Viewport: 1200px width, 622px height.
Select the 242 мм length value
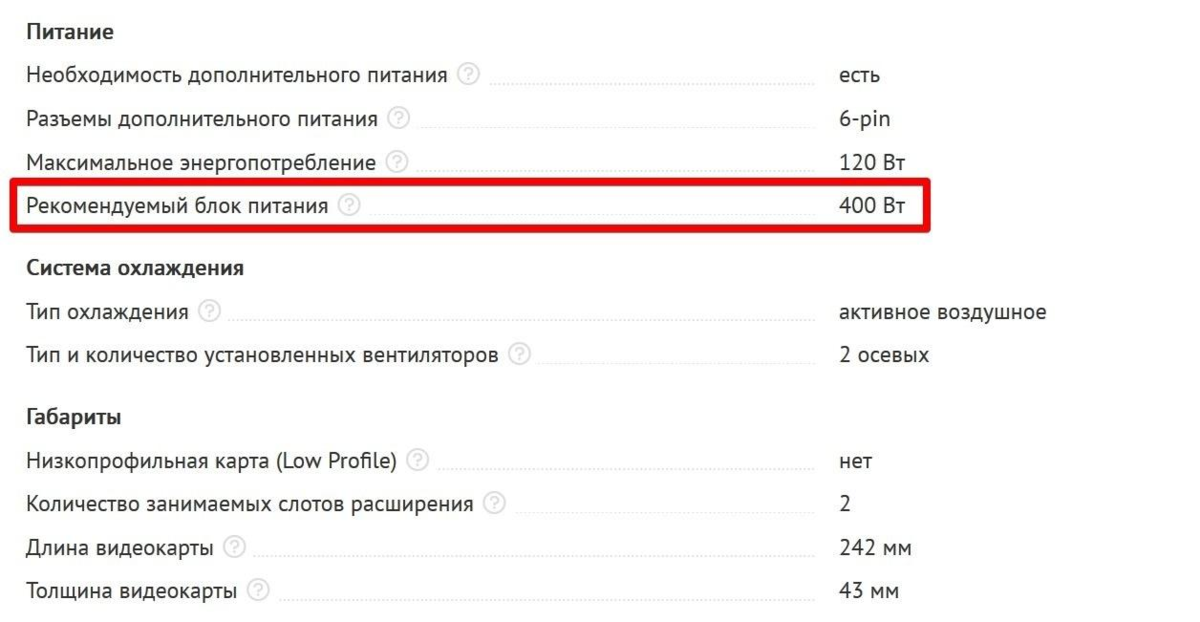tap(876, 548)
